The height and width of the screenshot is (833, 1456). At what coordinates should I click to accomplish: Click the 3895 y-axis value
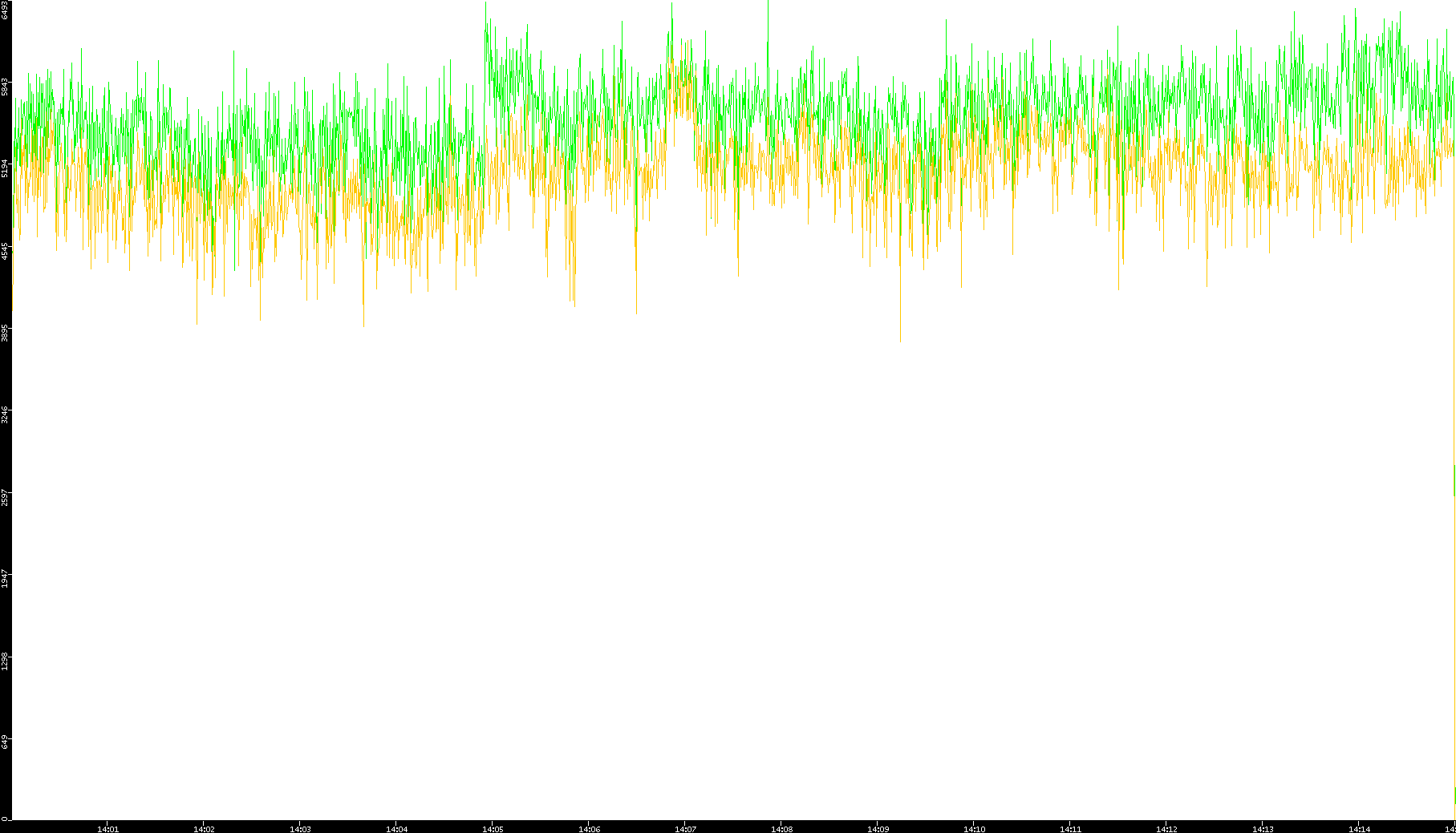5,333
